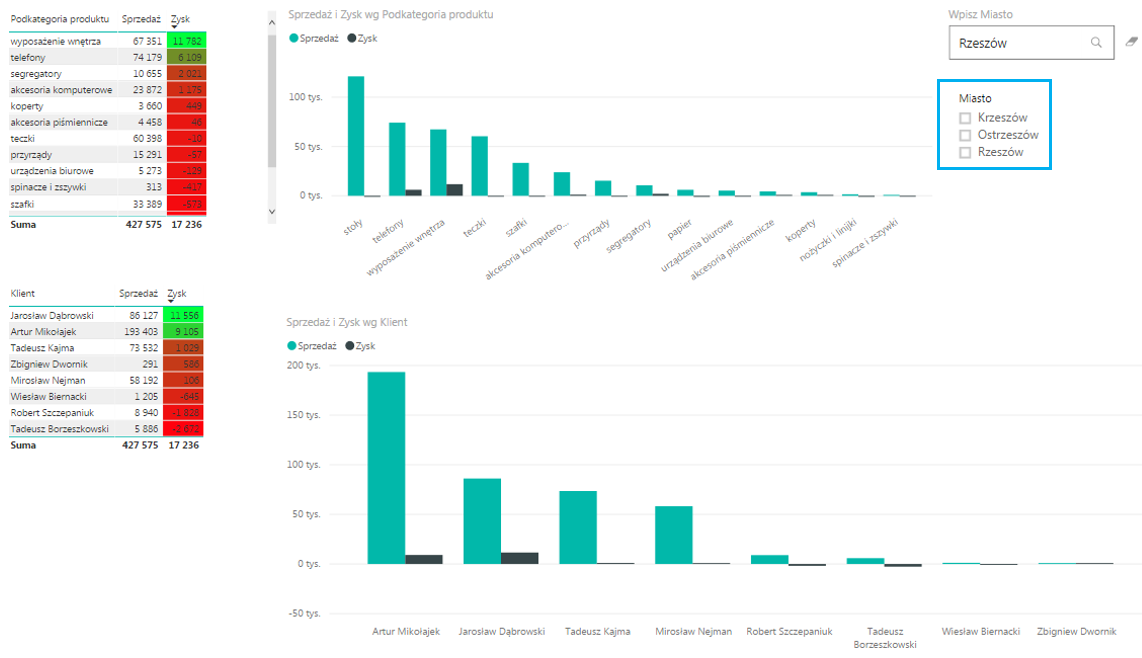Sort by Sprzedaż header in client table

click(138, 294)
